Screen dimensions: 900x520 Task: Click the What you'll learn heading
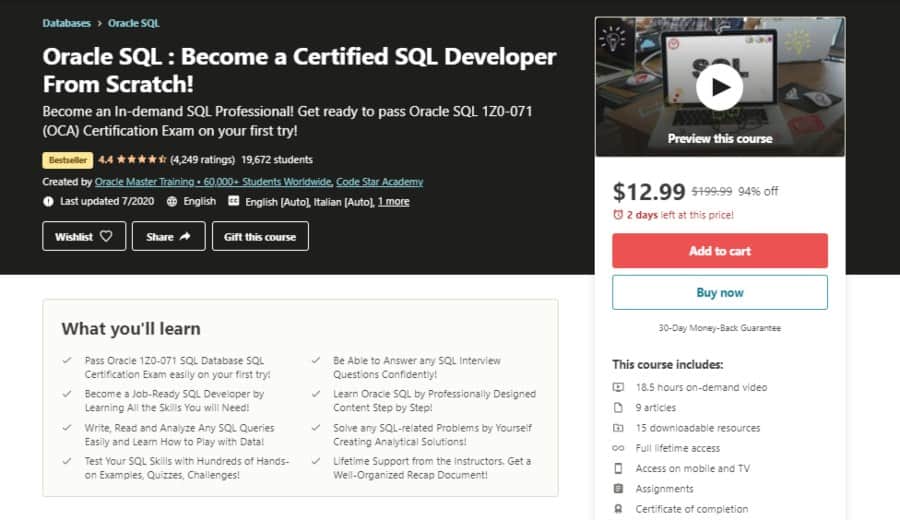coord(131,329)
